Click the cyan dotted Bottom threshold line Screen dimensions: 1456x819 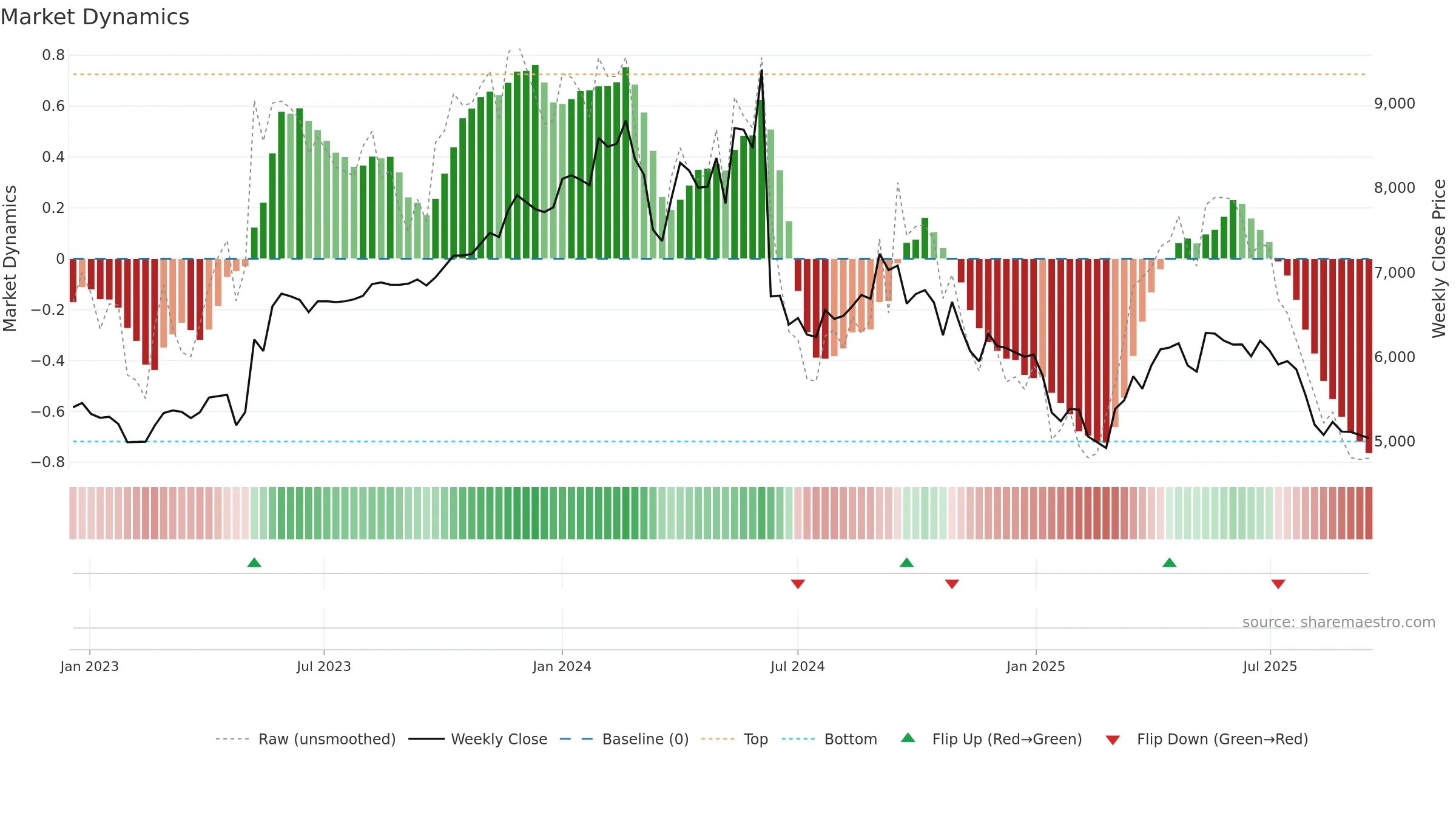(x=720, y=441)
